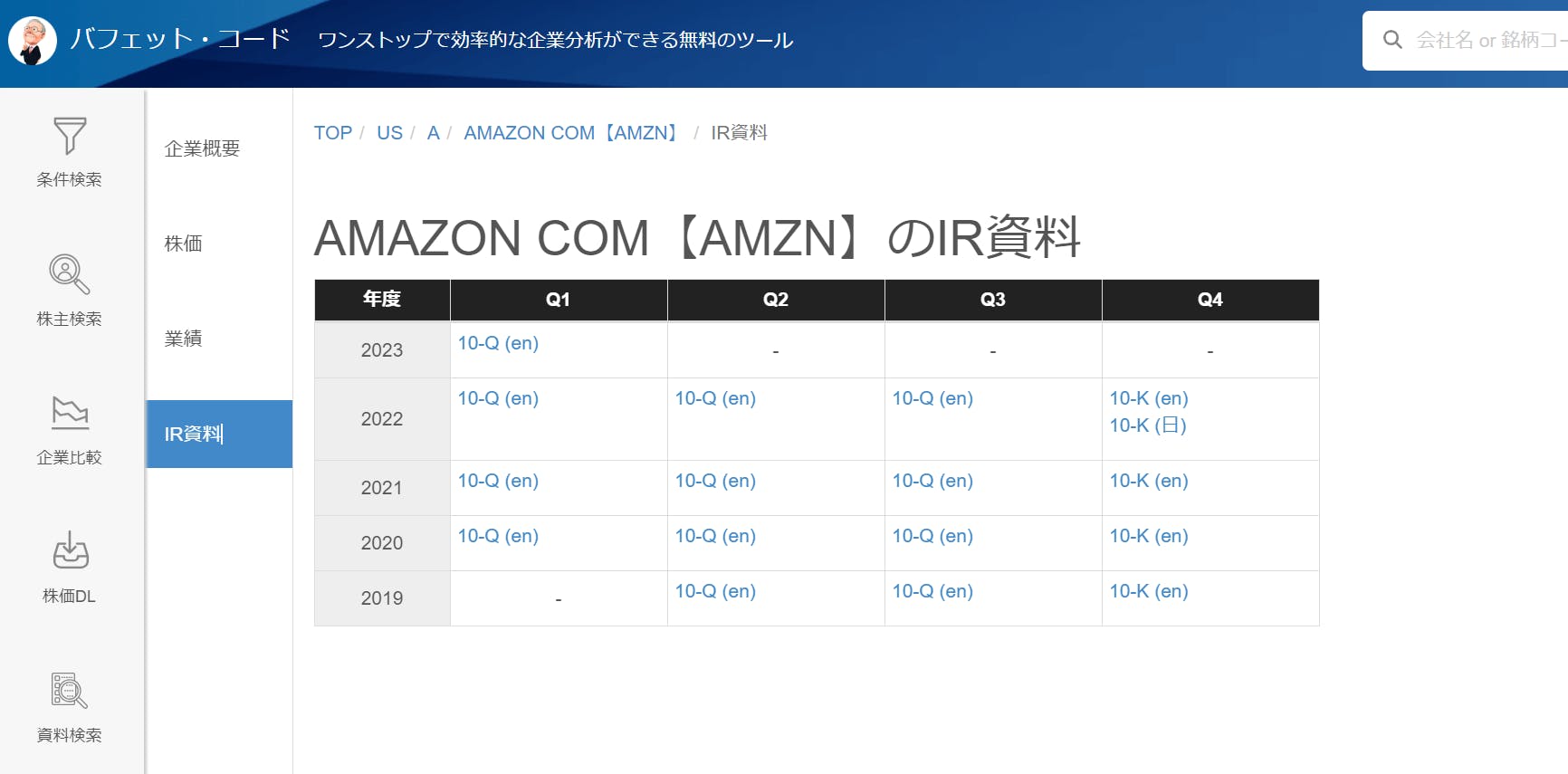The width and height of the screenshot is (1568, 774).
Task: Click the TOP breadcrumb link
Action: coord(332,133)
